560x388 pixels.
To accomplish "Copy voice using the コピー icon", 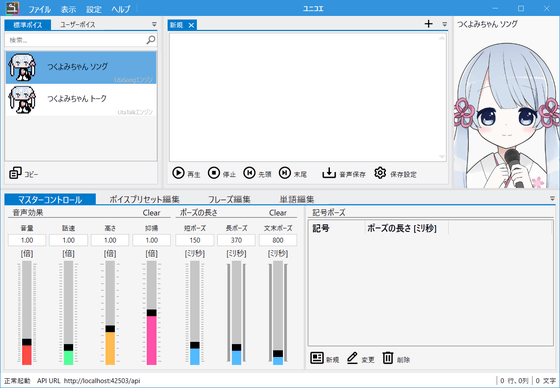I will point(15,173).
